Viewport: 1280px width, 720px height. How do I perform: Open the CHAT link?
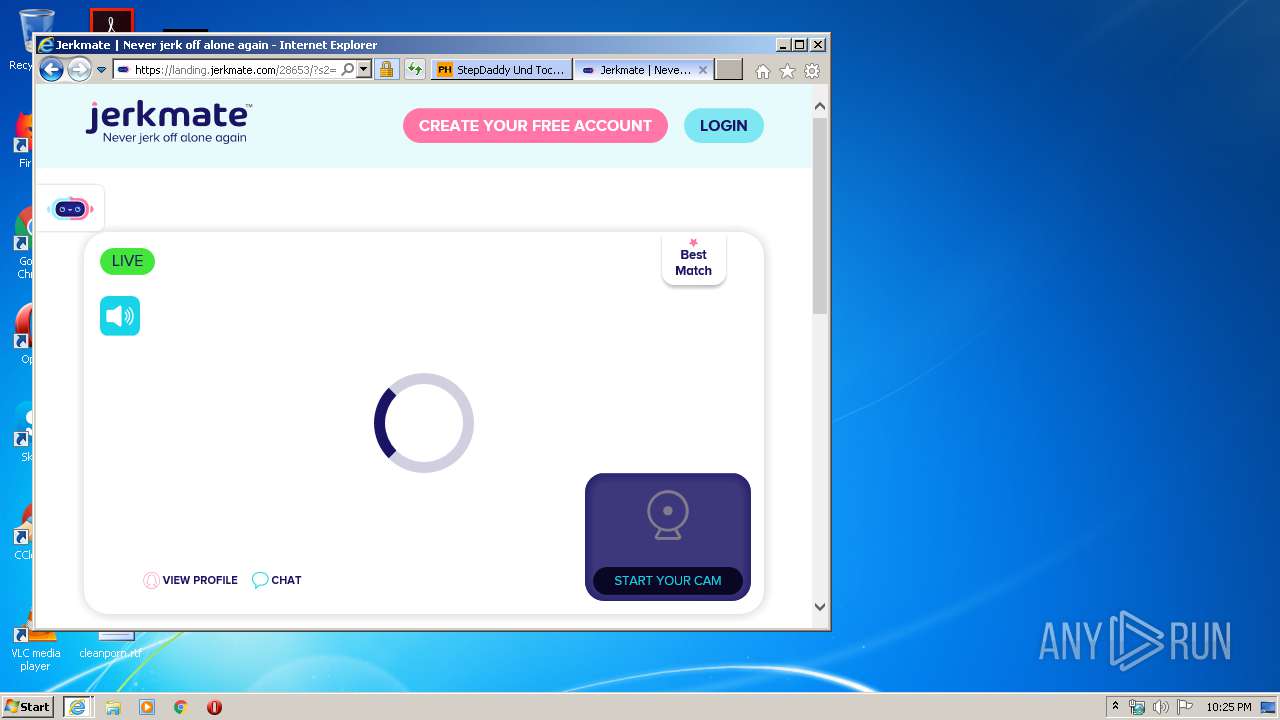tap(277, 580)
